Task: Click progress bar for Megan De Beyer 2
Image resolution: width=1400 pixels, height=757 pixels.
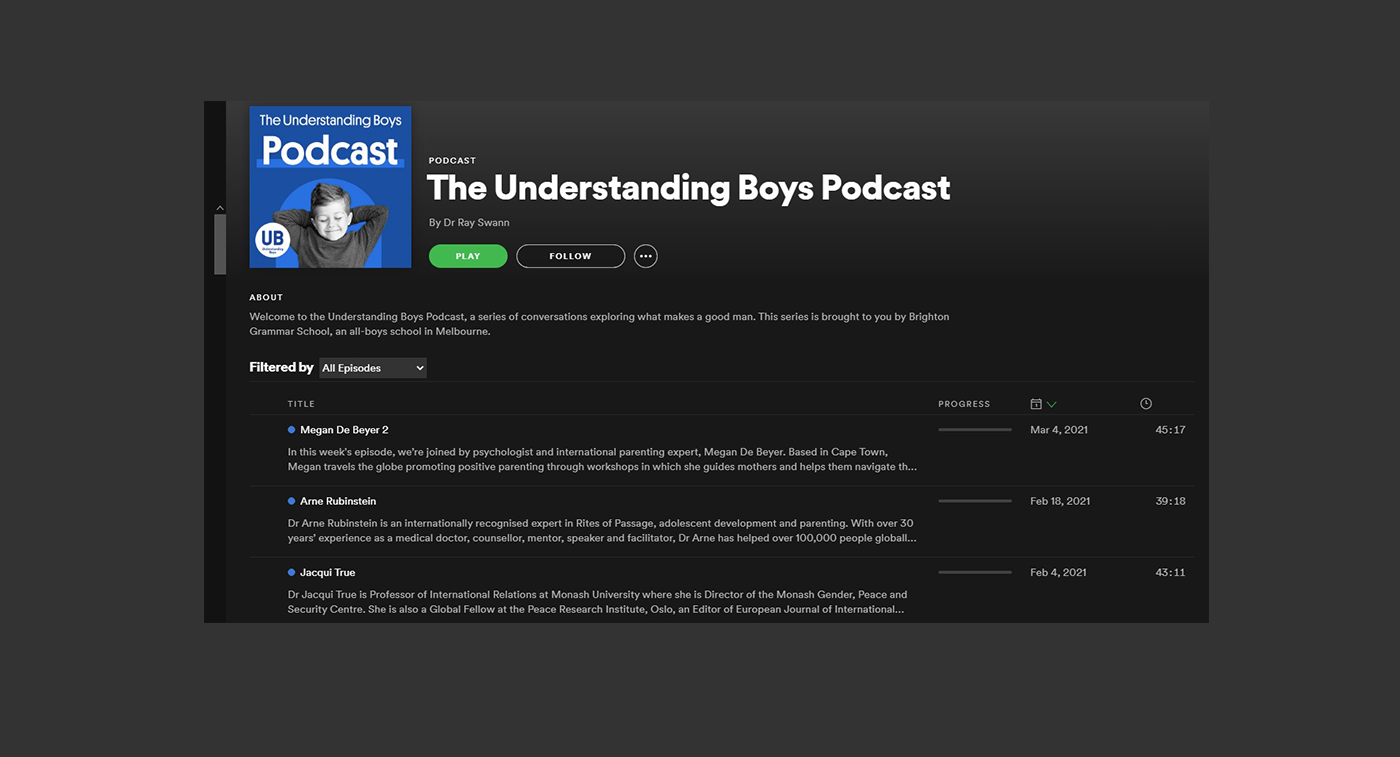Action: point(975,430)
